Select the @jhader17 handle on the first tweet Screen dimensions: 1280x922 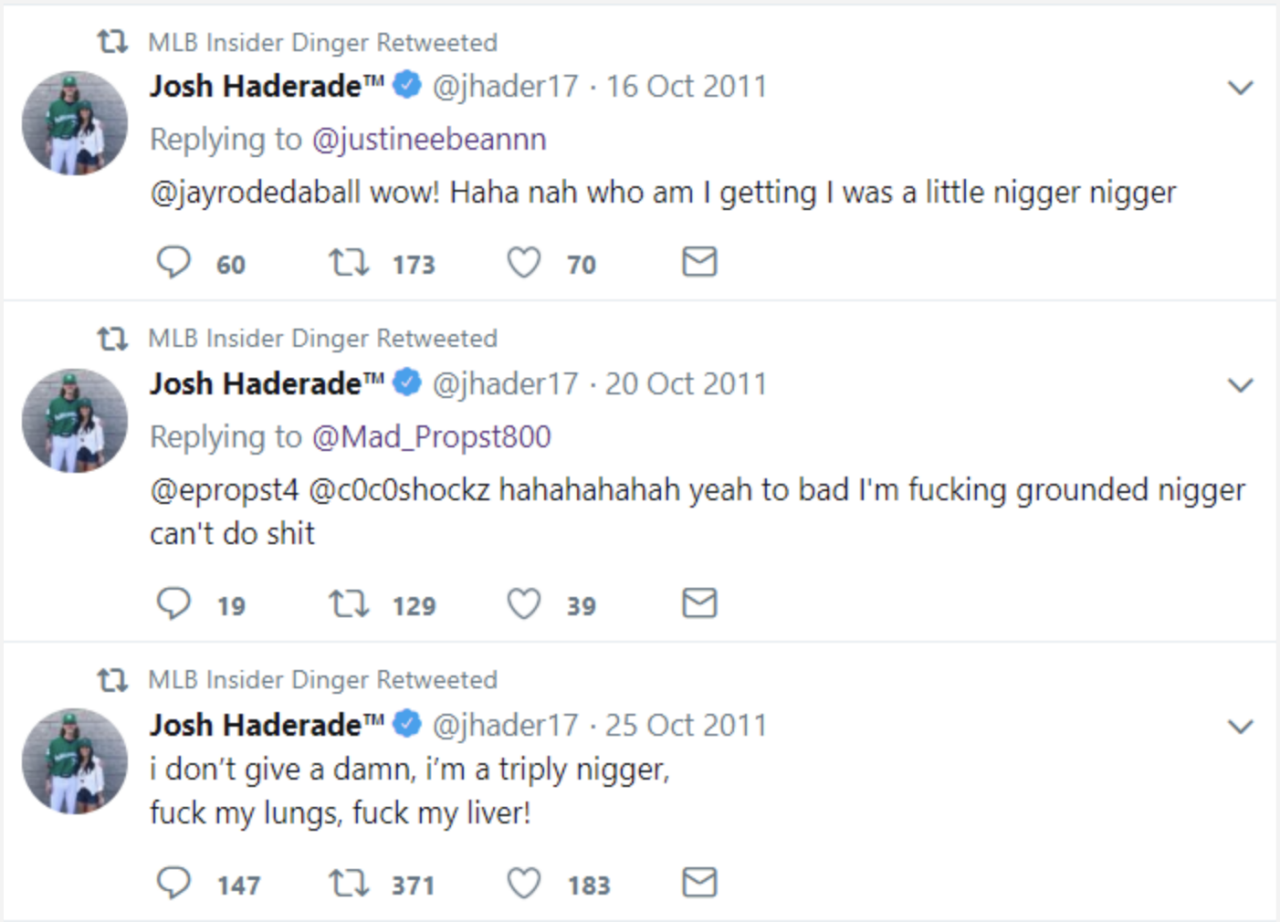tap(505, 86)
